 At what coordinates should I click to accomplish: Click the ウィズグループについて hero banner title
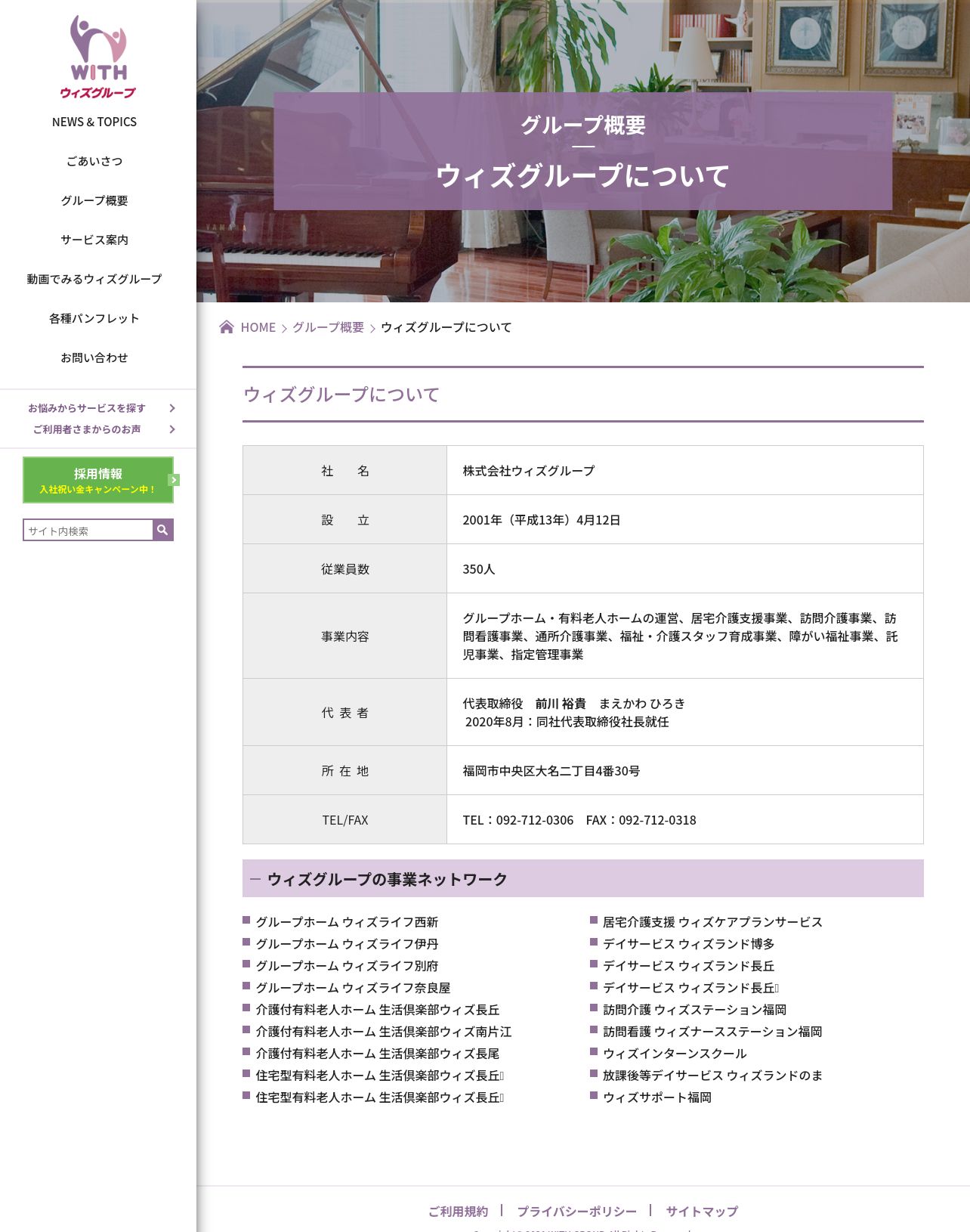[x=582, y=175]
